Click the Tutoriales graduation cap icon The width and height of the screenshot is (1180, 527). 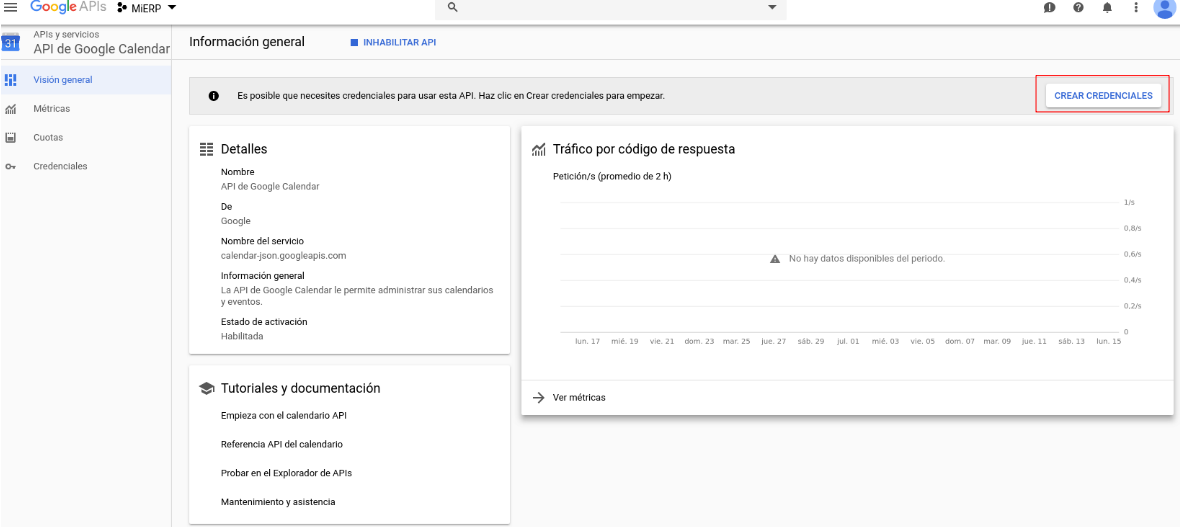[205, 388]
